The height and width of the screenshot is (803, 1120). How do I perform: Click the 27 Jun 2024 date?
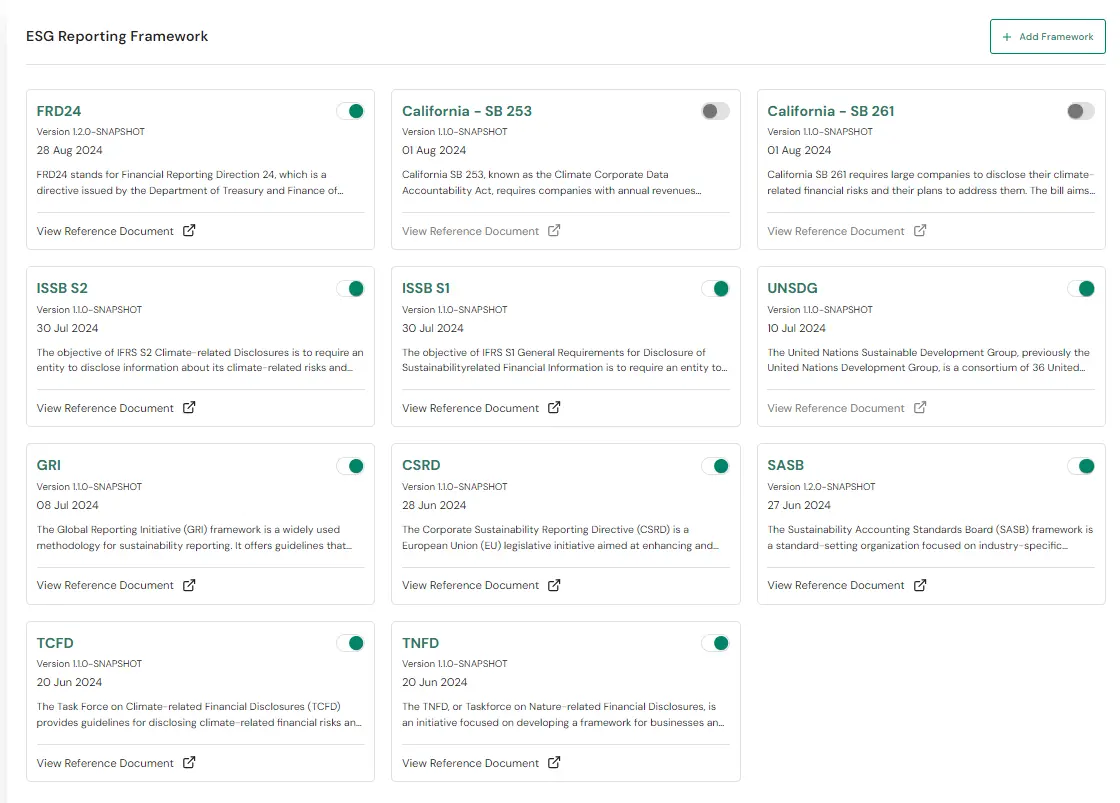tap(799, 505)
